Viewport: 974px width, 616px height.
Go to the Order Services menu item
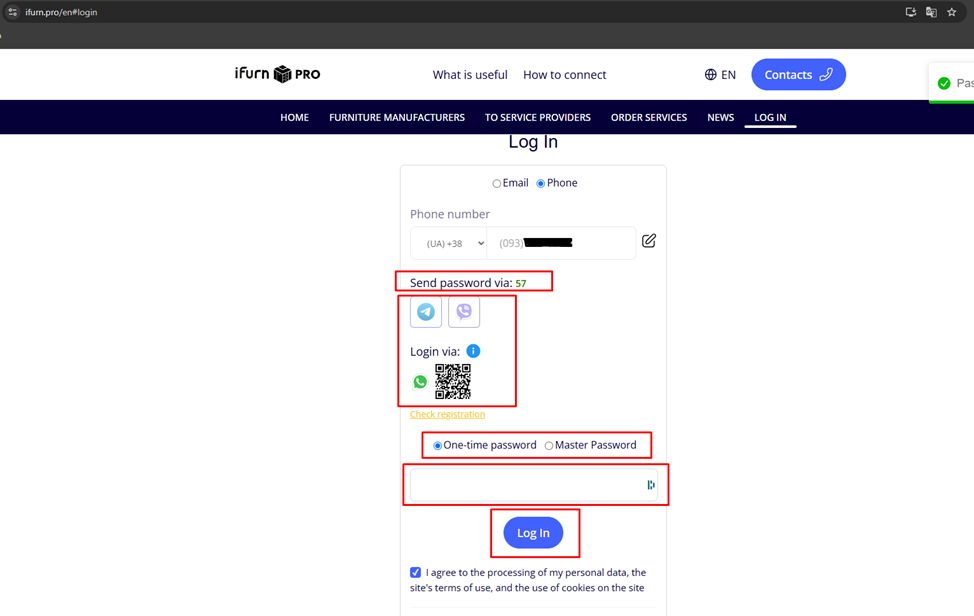point(648,117)
